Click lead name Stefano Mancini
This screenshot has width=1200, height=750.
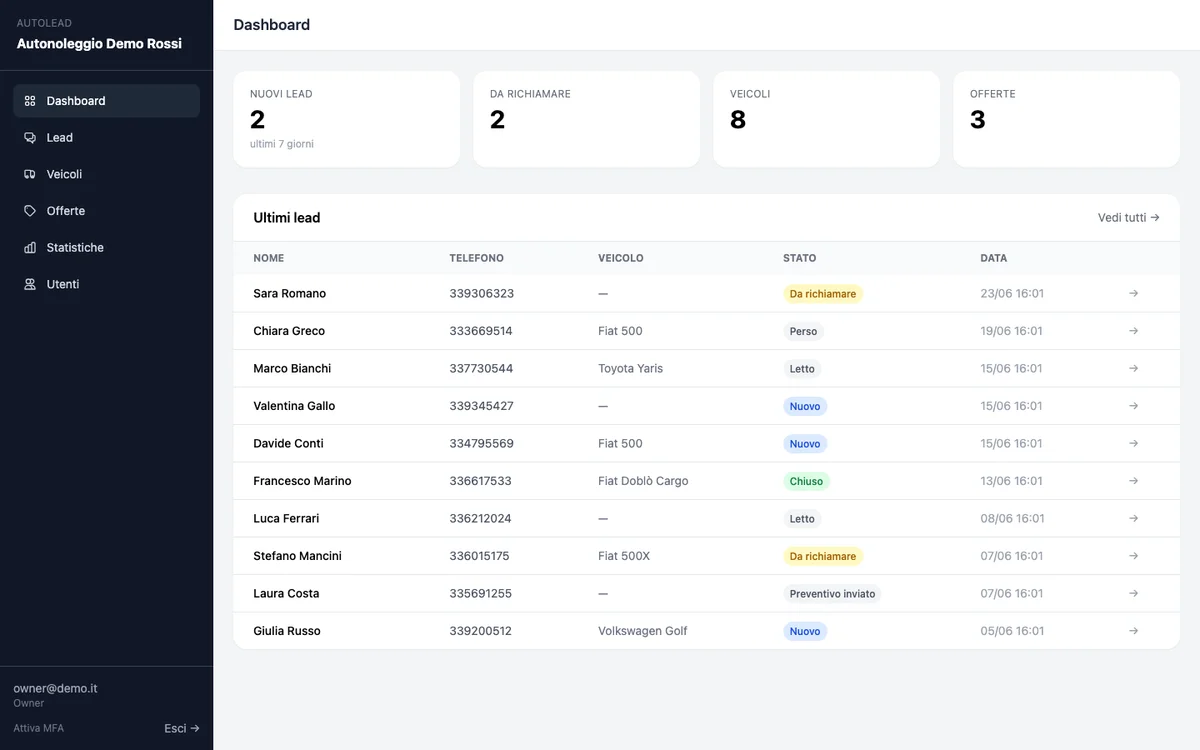click(297, 556)
